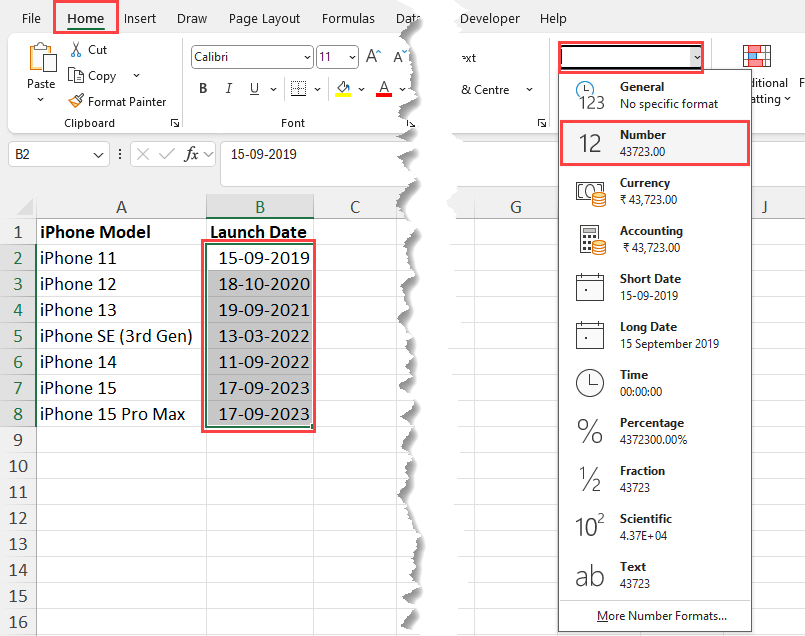Increase font size with the larger A icon
Viewport: 805px width, 636px height.
click(x=374, y=56)
